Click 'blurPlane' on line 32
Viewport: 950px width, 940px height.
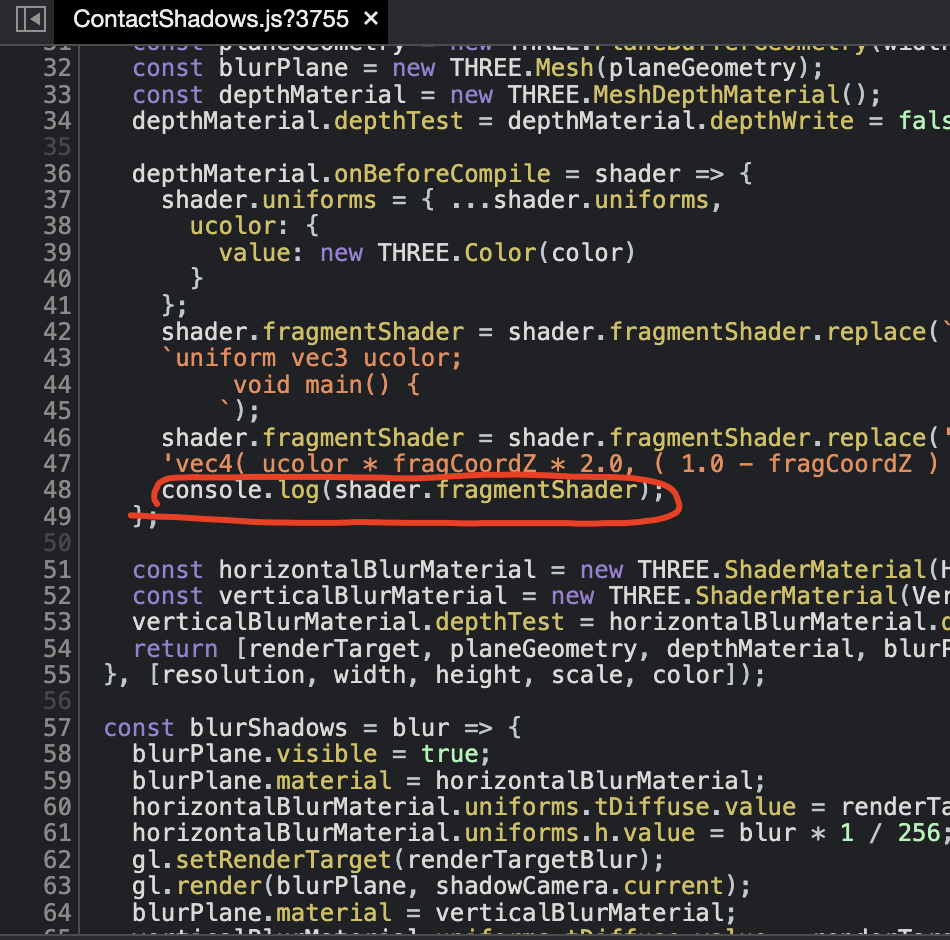pos(284,68)
